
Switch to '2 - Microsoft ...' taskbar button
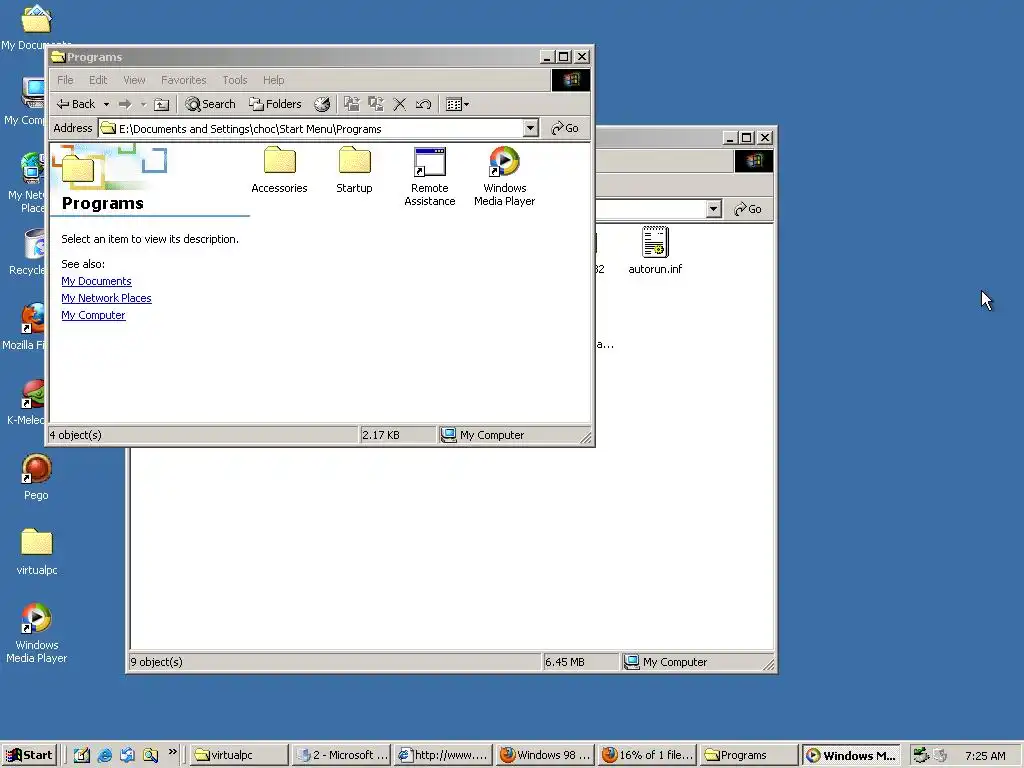[341, 755]
